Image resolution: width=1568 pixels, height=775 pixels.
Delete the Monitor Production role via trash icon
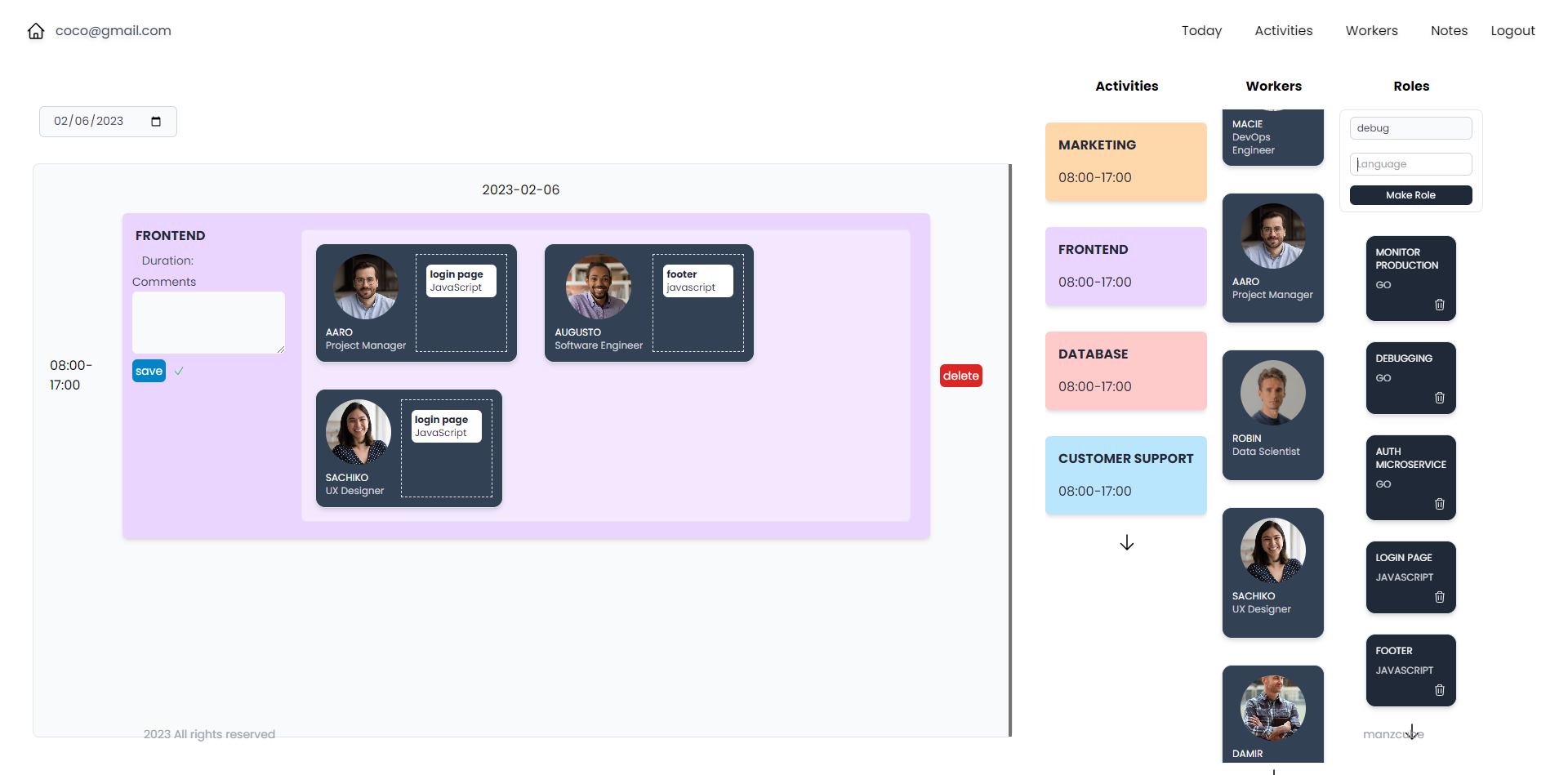pyautogui.click(x=1440, y=305)
